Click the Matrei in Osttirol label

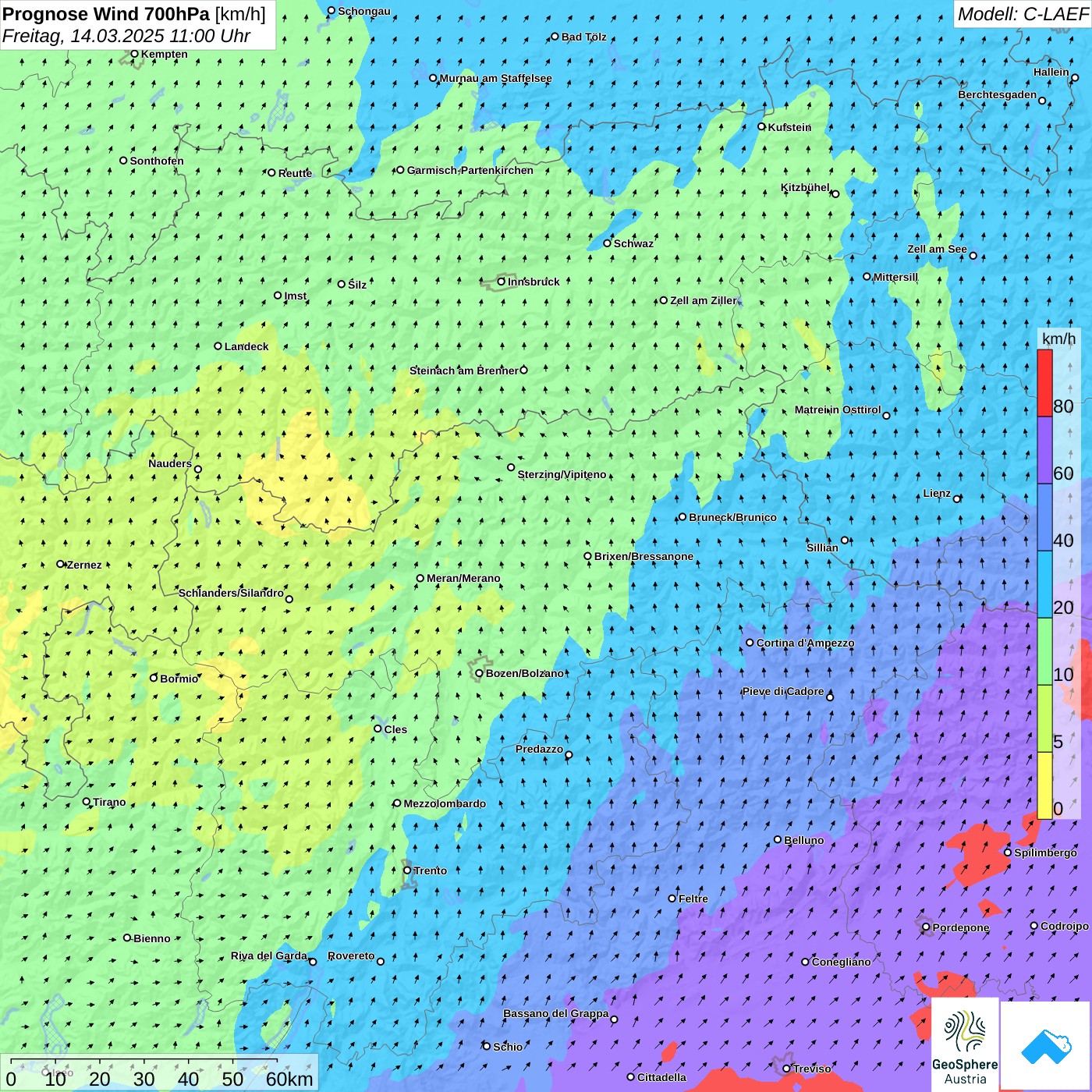[838, 409]
